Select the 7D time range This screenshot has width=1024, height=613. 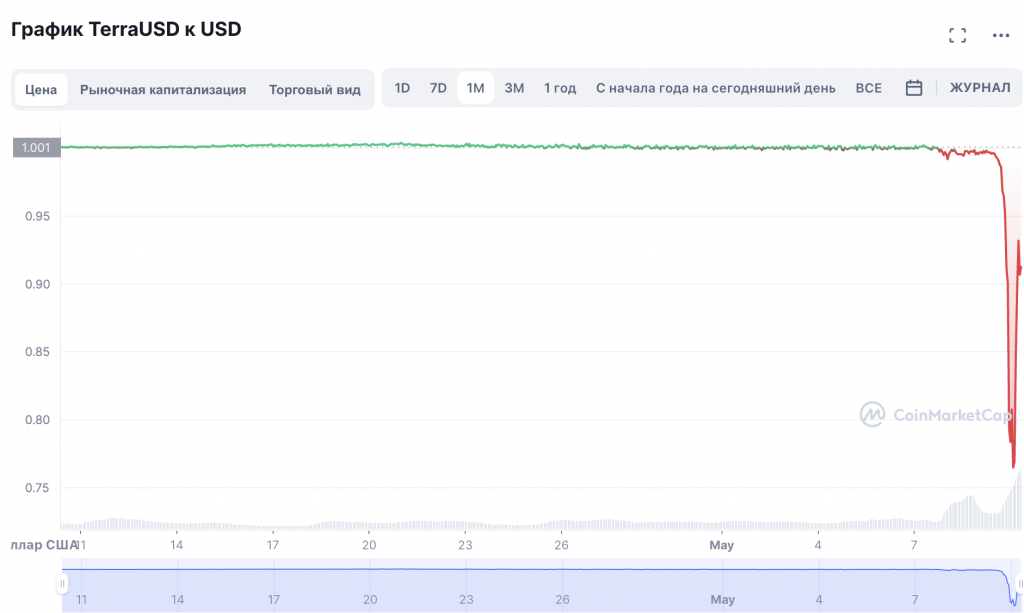coord(438,88)
